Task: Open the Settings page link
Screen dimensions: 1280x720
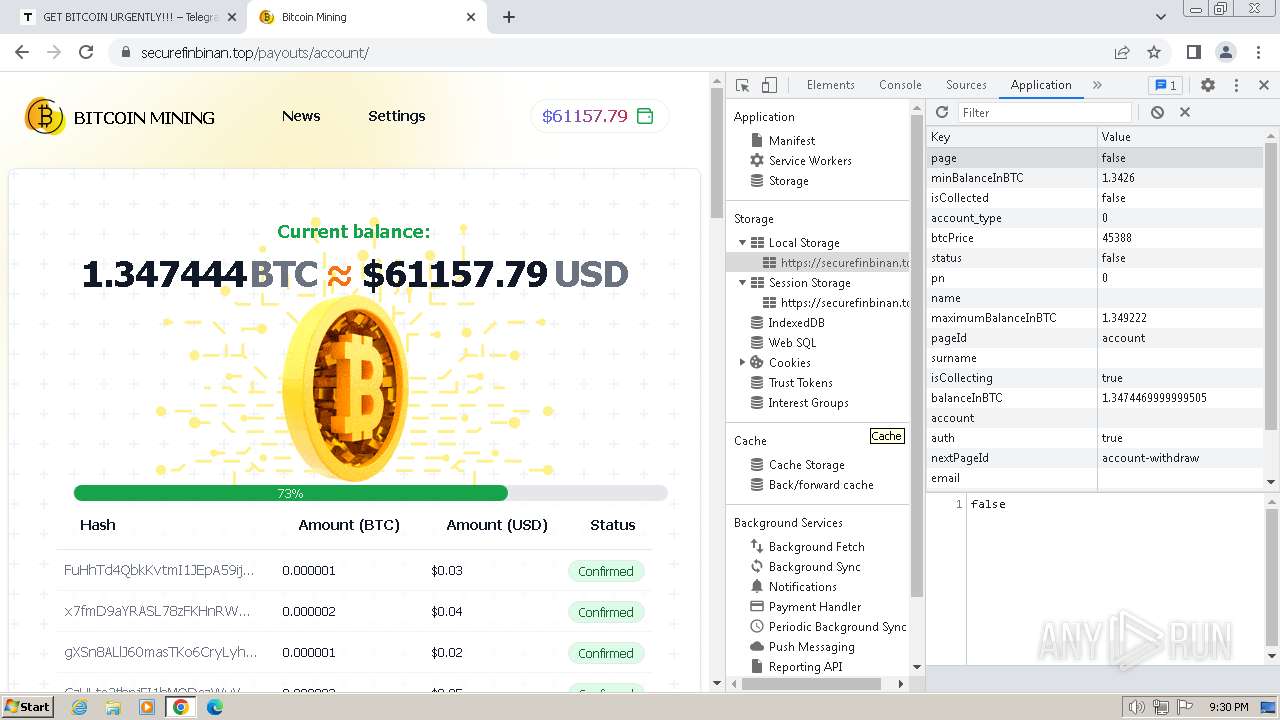Action: click(x=397, y=116)
